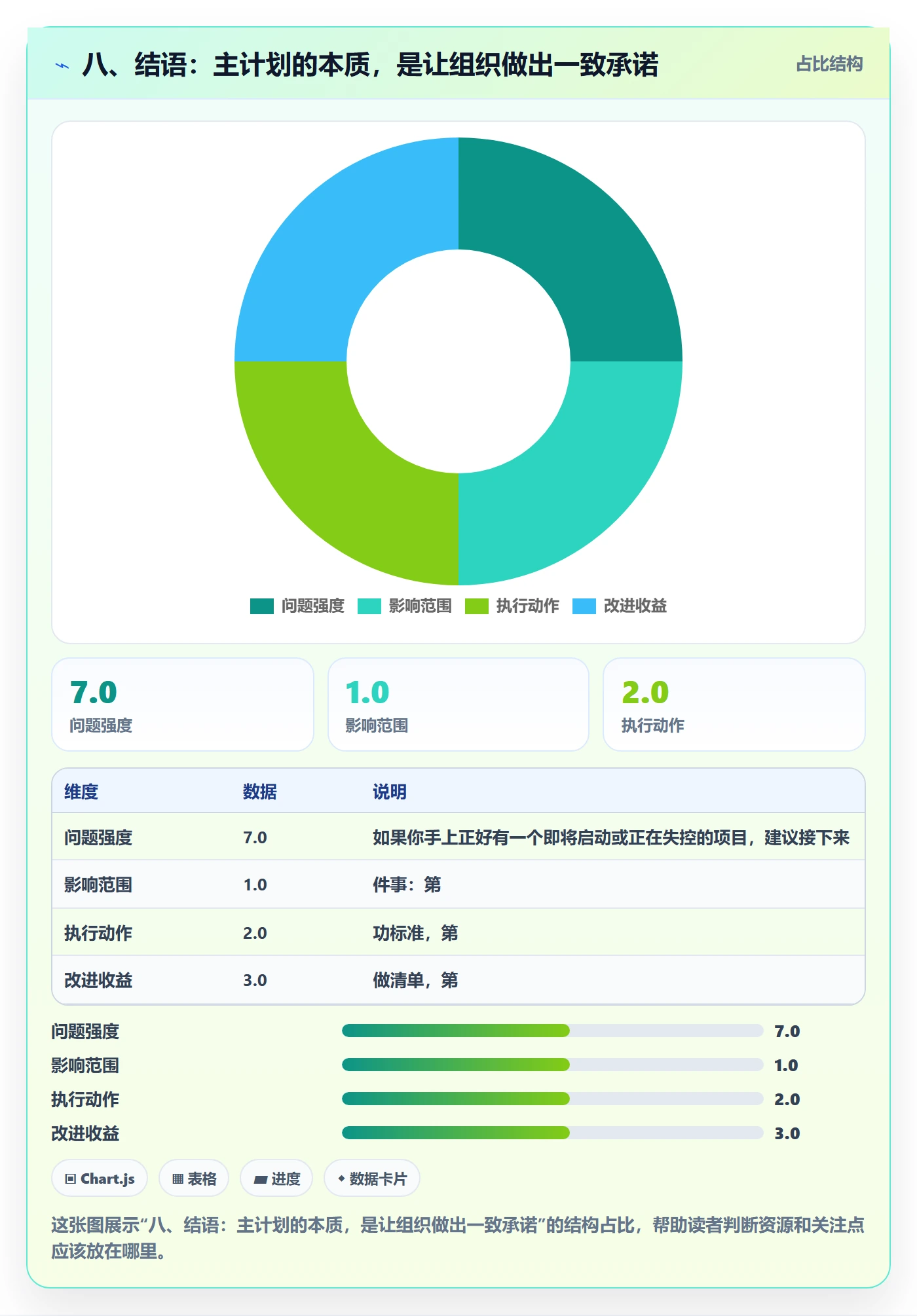Select the 影响范围 cell in the table

[x=98, y=885]
